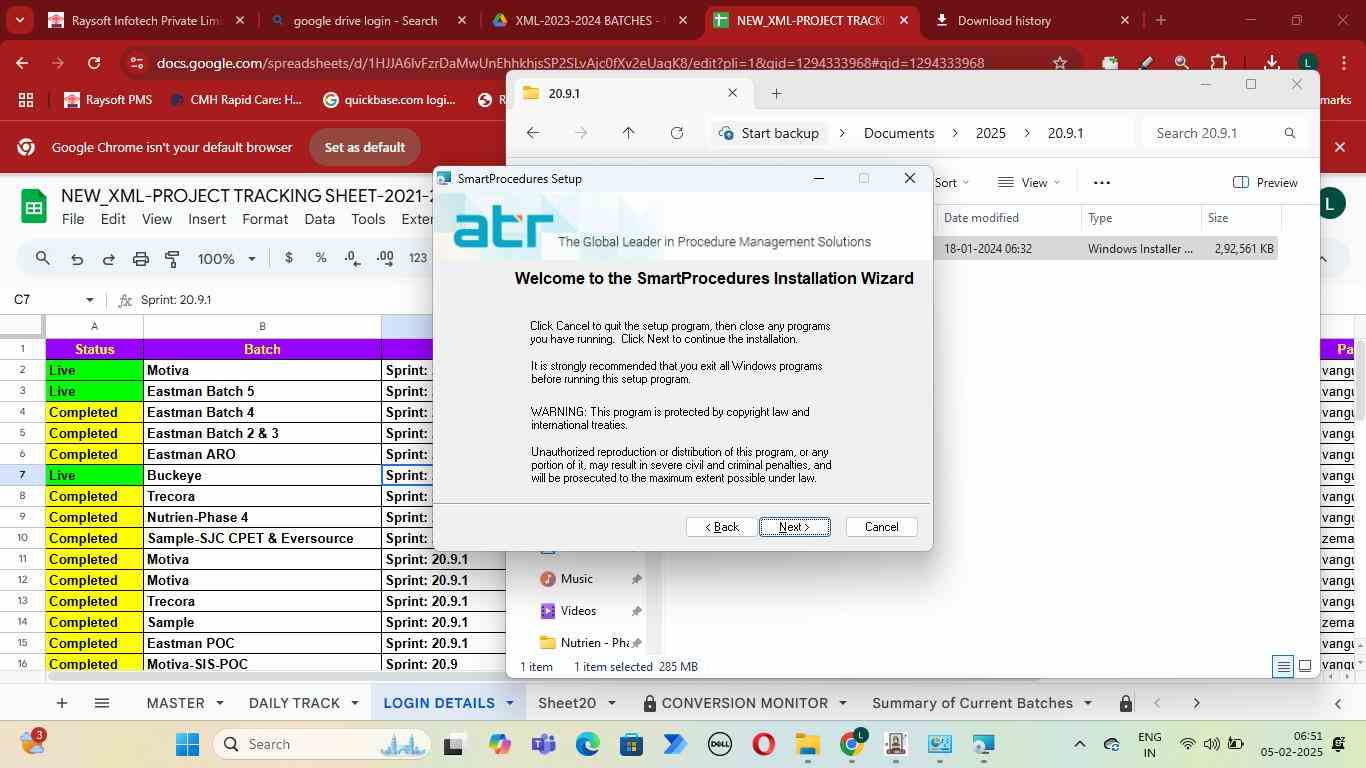
Task: Redo action in Sheets toolbar
Action: (108, 259)
